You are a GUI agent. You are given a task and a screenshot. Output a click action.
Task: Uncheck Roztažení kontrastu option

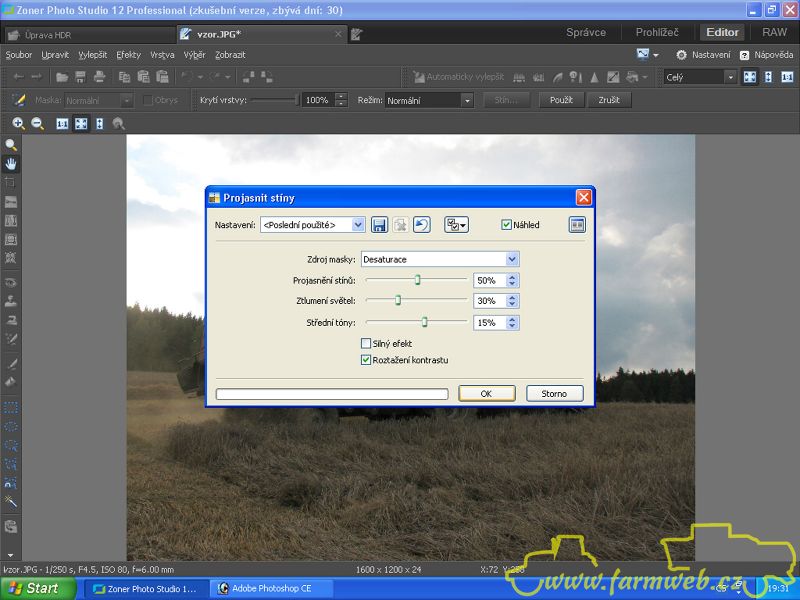click(x=366, y=360)
